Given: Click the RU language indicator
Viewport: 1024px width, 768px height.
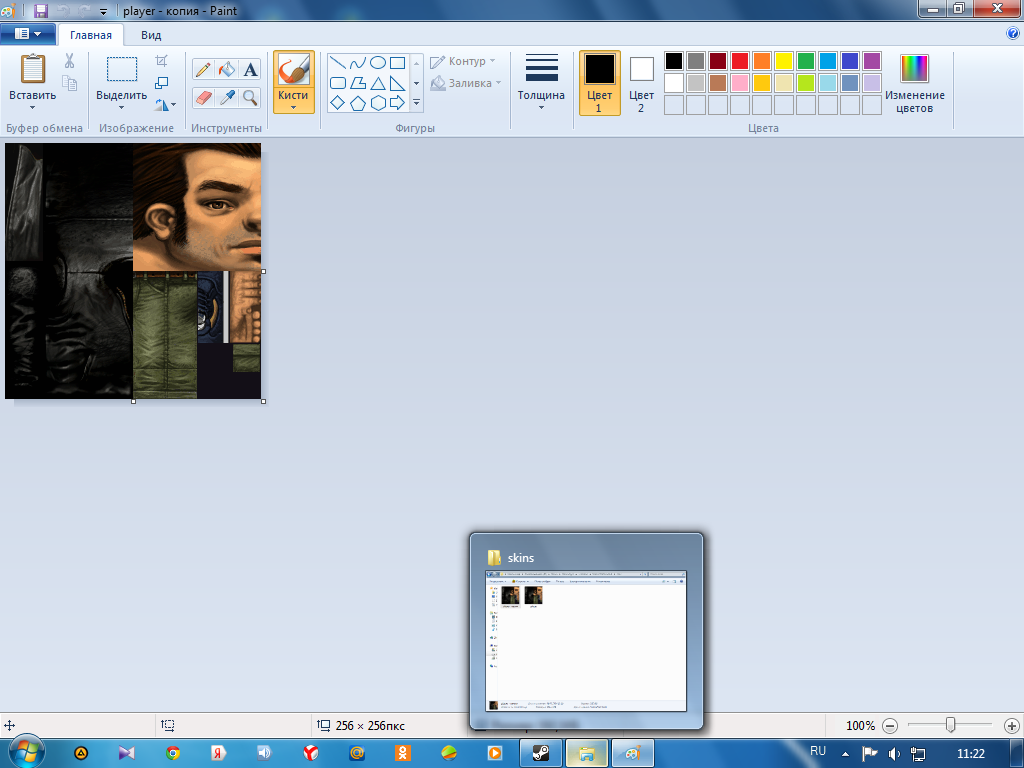Looking at the screenshot, I should (818, 752).
